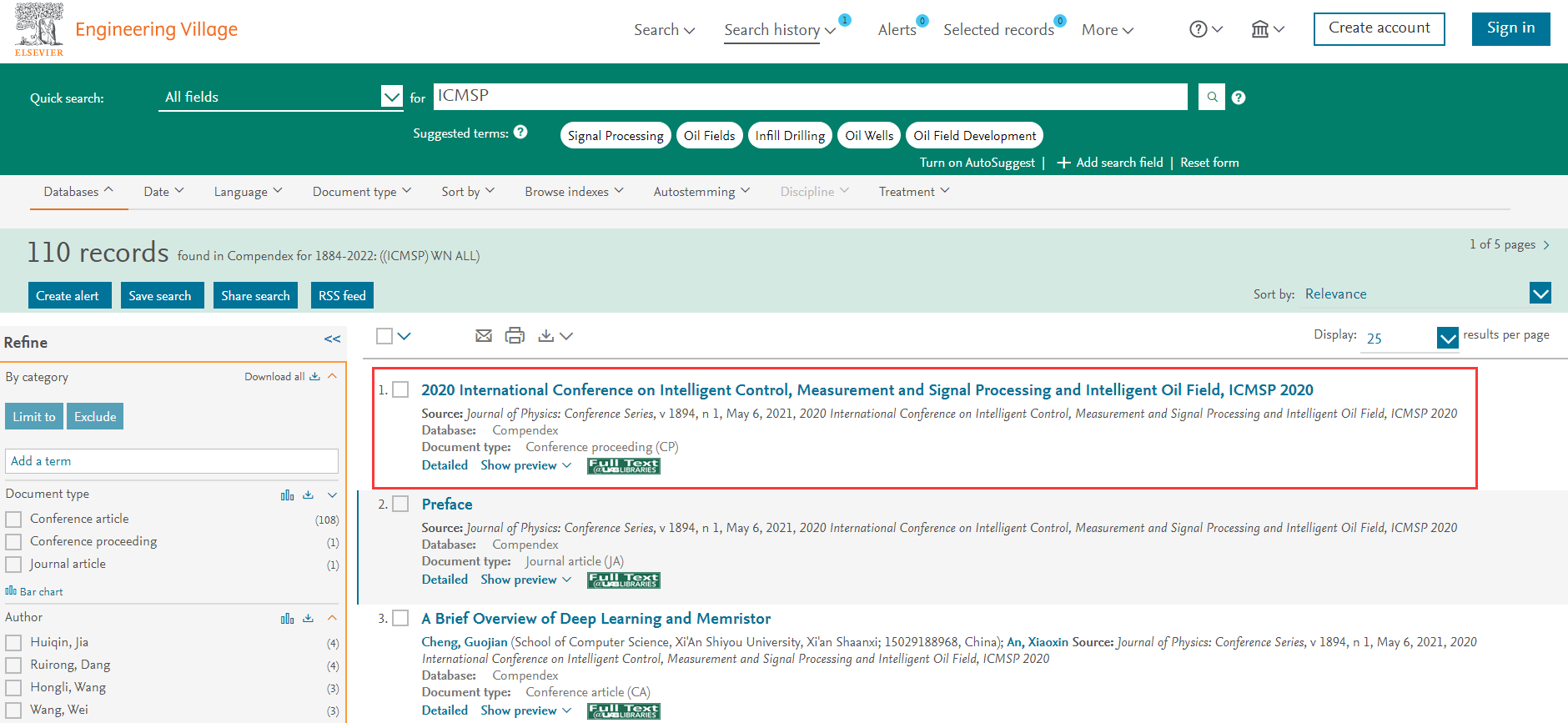Collapse the Refine panel with double chevron

pyautogui.click(x=332, y=339)
